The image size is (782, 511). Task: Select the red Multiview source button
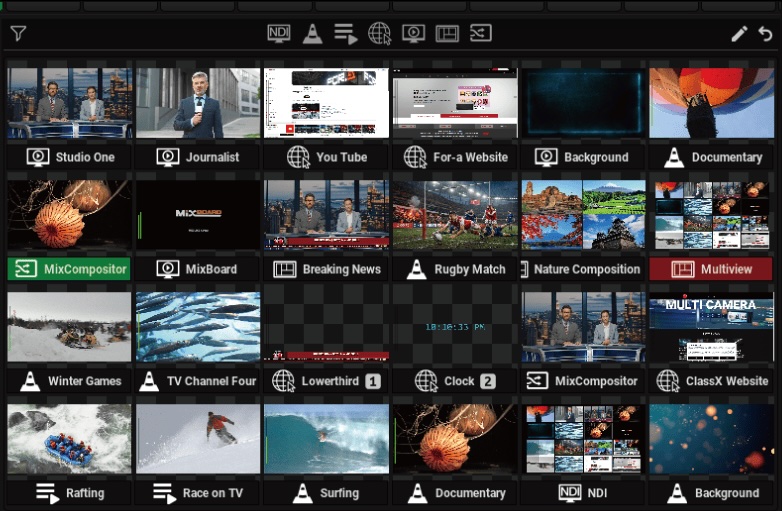711,269
